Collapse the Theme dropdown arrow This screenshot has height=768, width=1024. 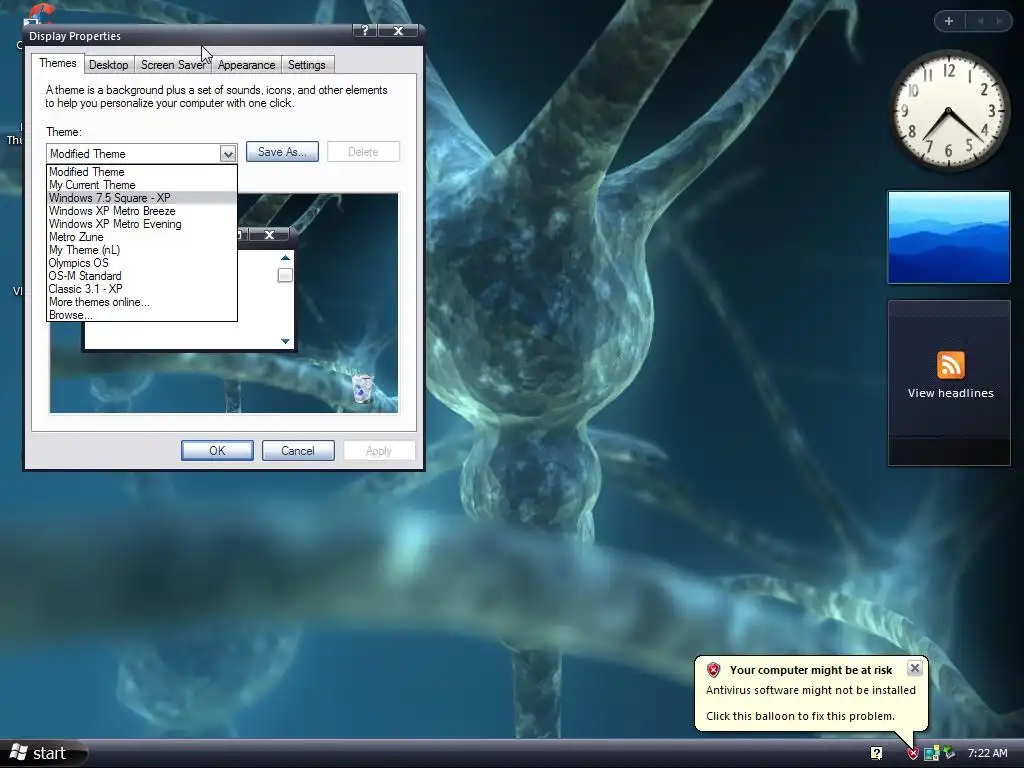[x=227, y=153]
